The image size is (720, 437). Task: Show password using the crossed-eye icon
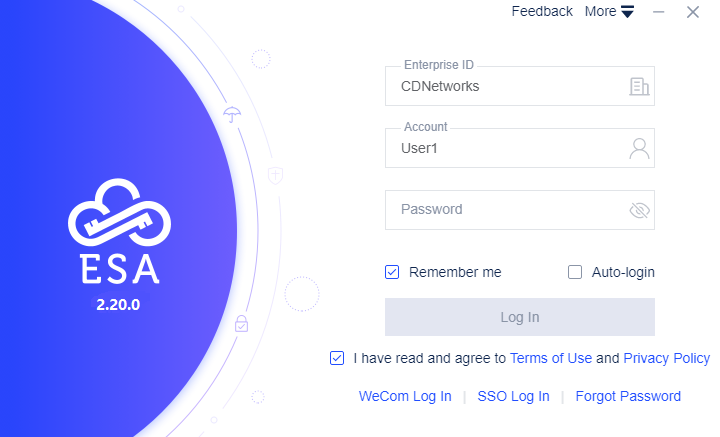(x=639, y=210)
